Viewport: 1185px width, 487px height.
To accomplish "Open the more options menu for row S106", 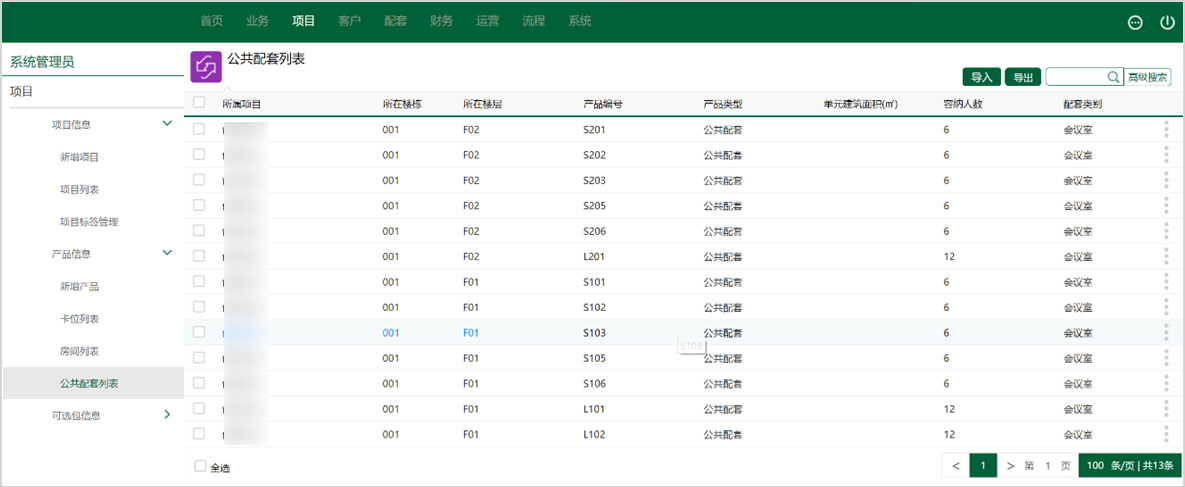I will 1166,383.
